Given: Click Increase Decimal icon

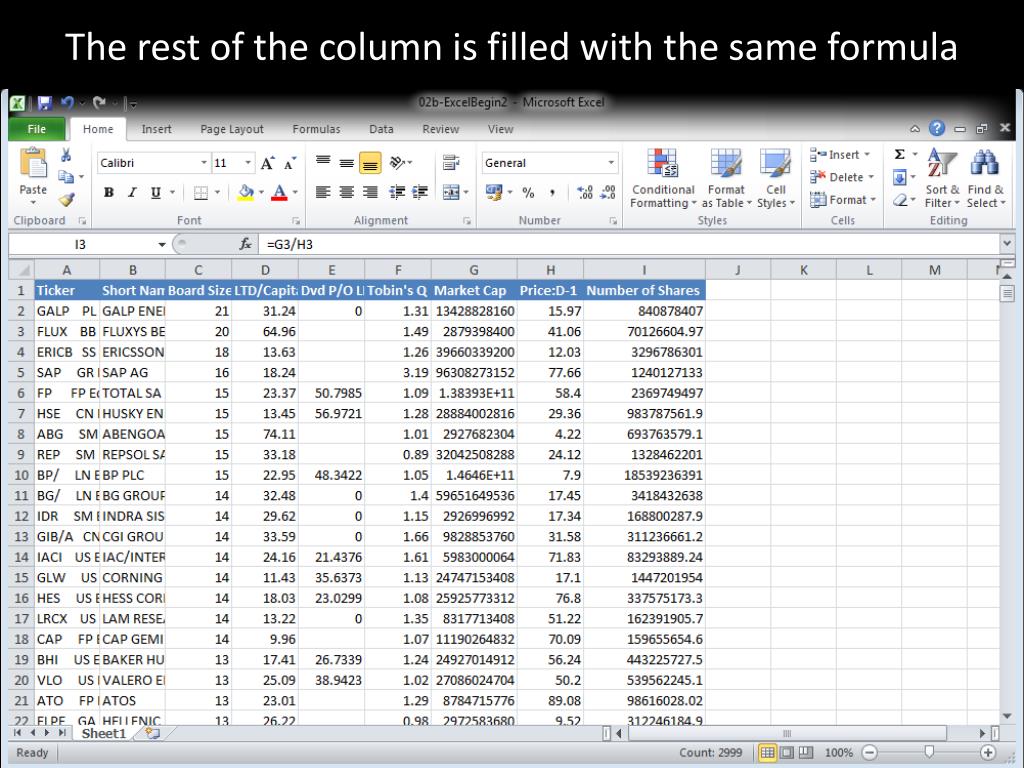Looking at the screenshot, I should pos(585,192).
